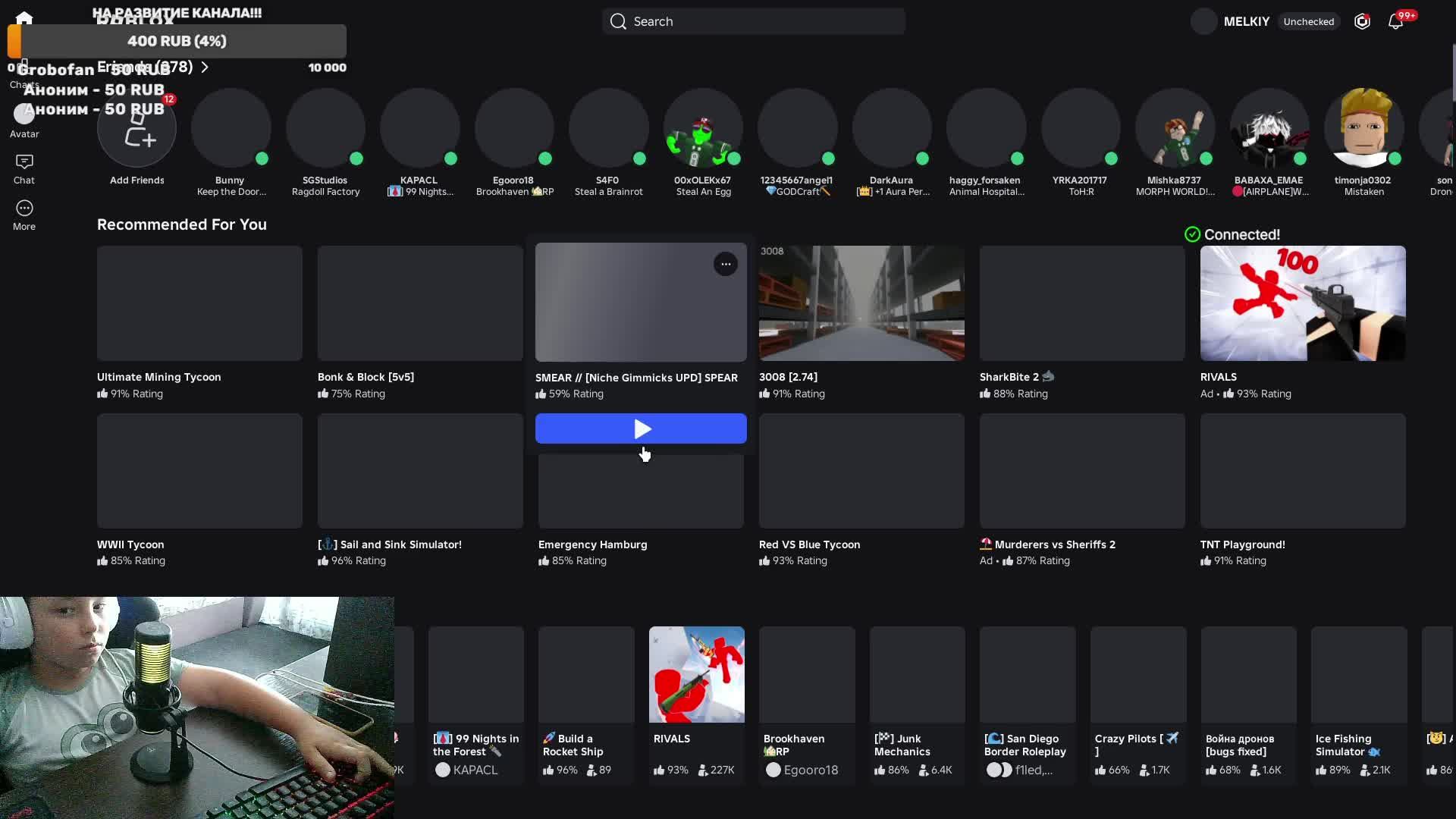This screenshot has width=1456, height=819.
Task: Open Build a Rocket Ship card
Action: coord(586,704)
